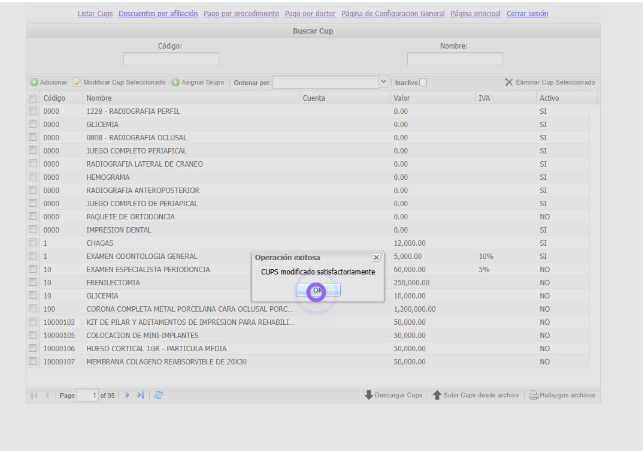Go to last page arrow icon
643x451 pixels.
pyautogui.click(x=141, y=395)
